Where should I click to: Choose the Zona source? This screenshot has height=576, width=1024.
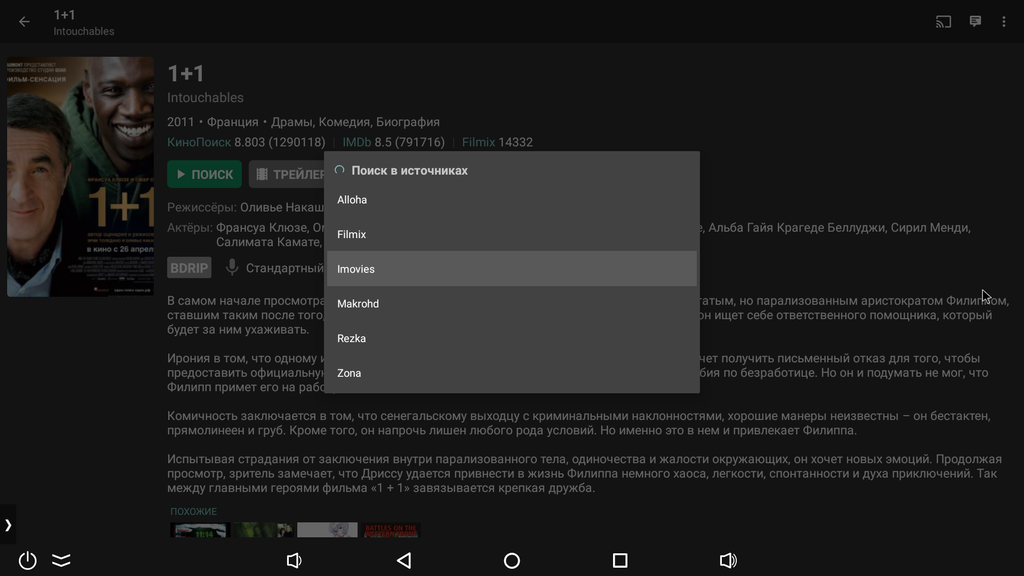512,373
